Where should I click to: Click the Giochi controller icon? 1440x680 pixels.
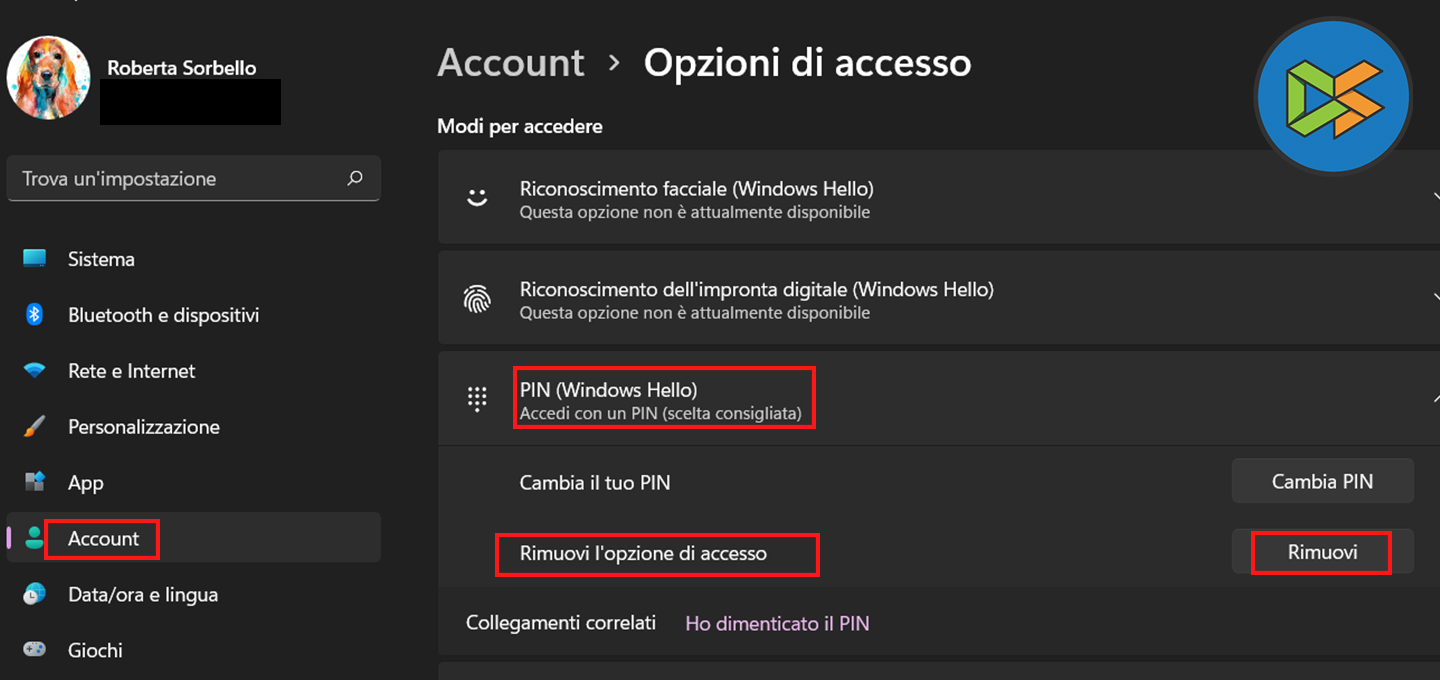coord(35,650)
